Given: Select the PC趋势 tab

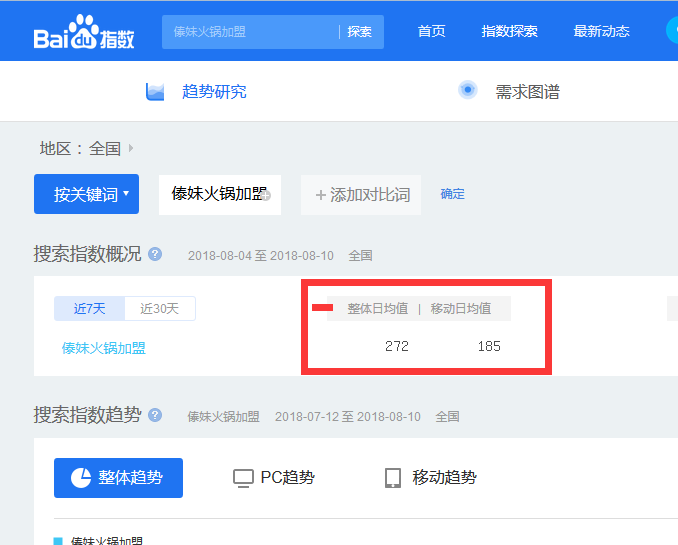Looking at the screenshot, I should [x=274, y=478].
